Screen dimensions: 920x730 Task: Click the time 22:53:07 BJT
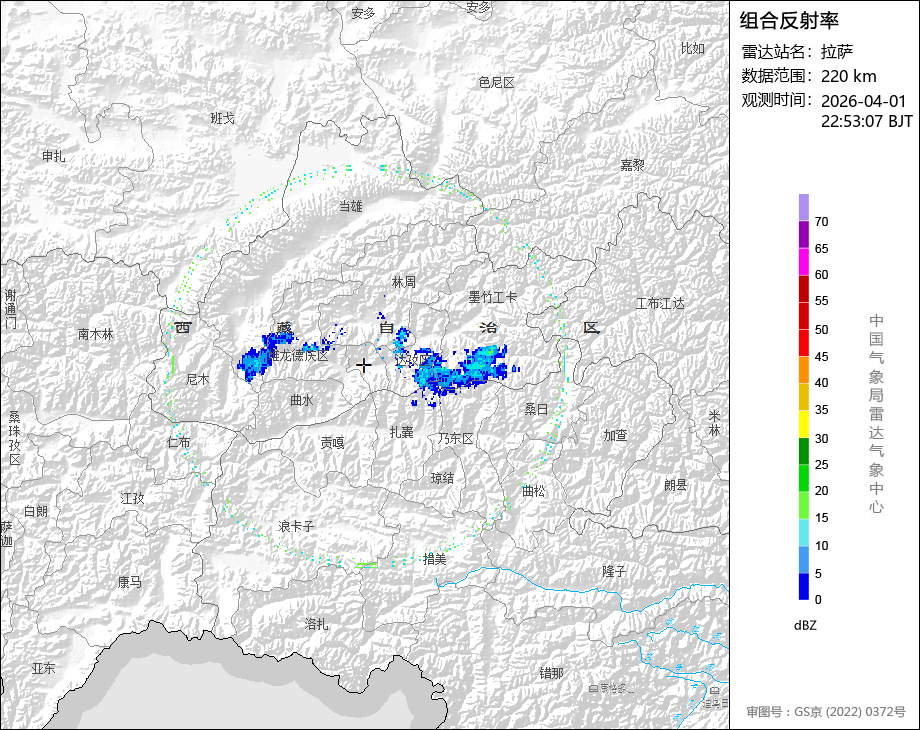[867, 121]
